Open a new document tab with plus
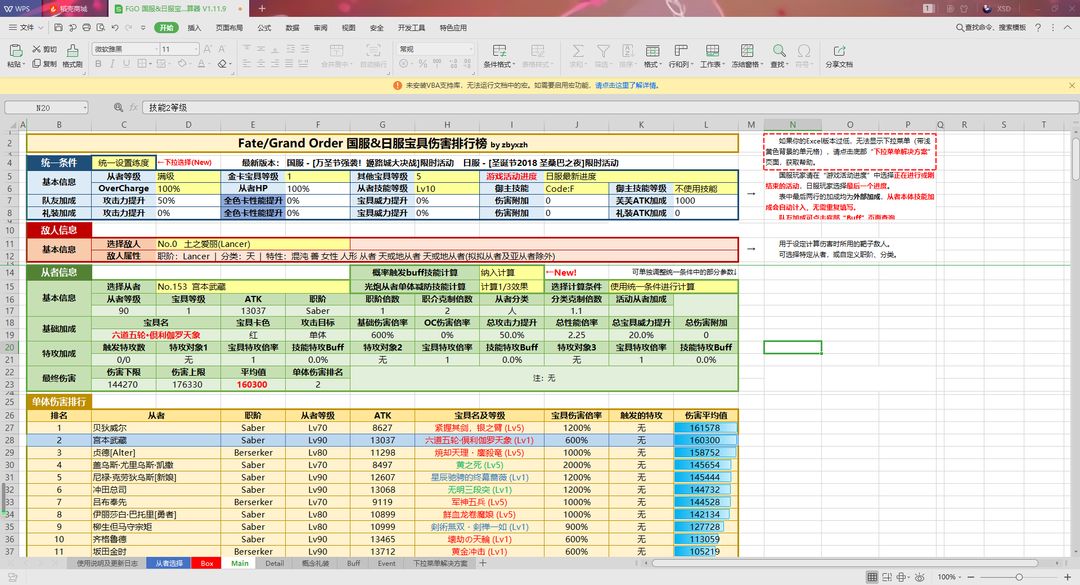Screen dimensions: 1080x585 (x=262, y=8)
